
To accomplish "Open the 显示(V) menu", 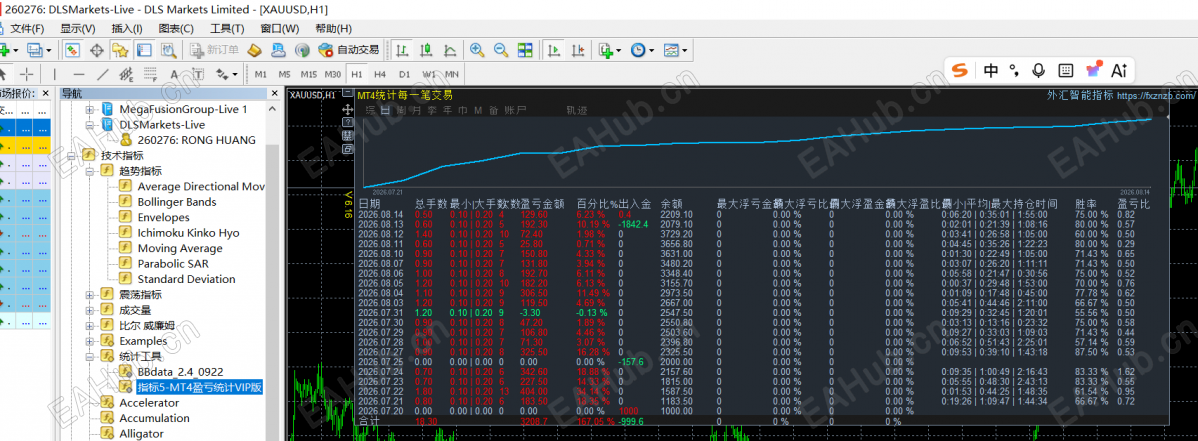I will pos(78,28).
